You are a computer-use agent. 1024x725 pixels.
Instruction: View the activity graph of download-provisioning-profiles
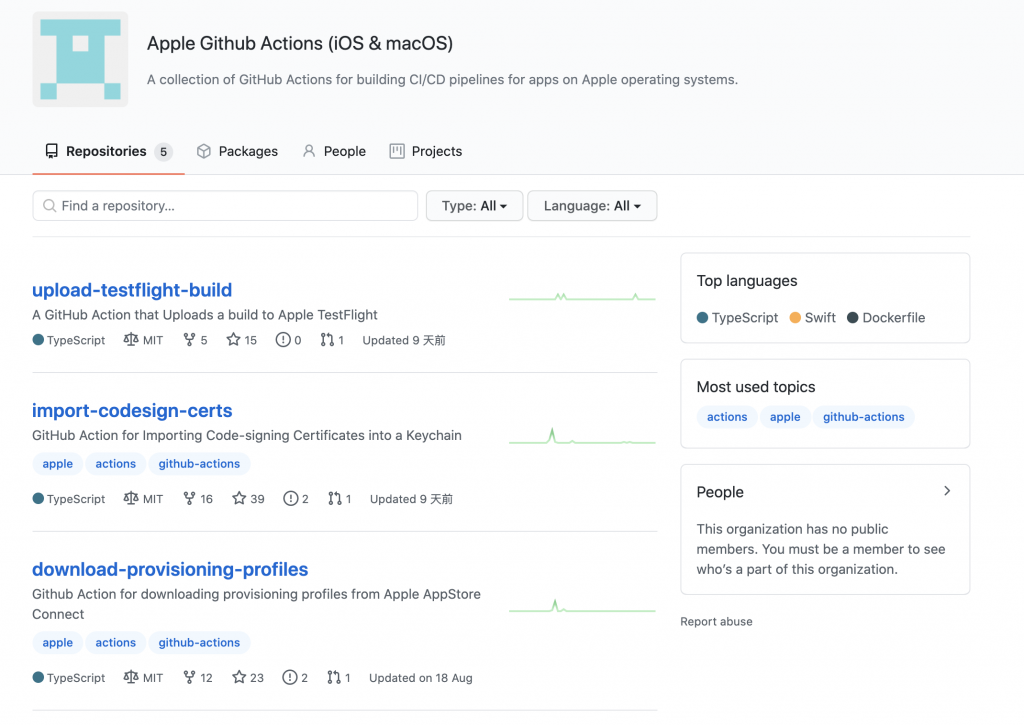[583, 606]
